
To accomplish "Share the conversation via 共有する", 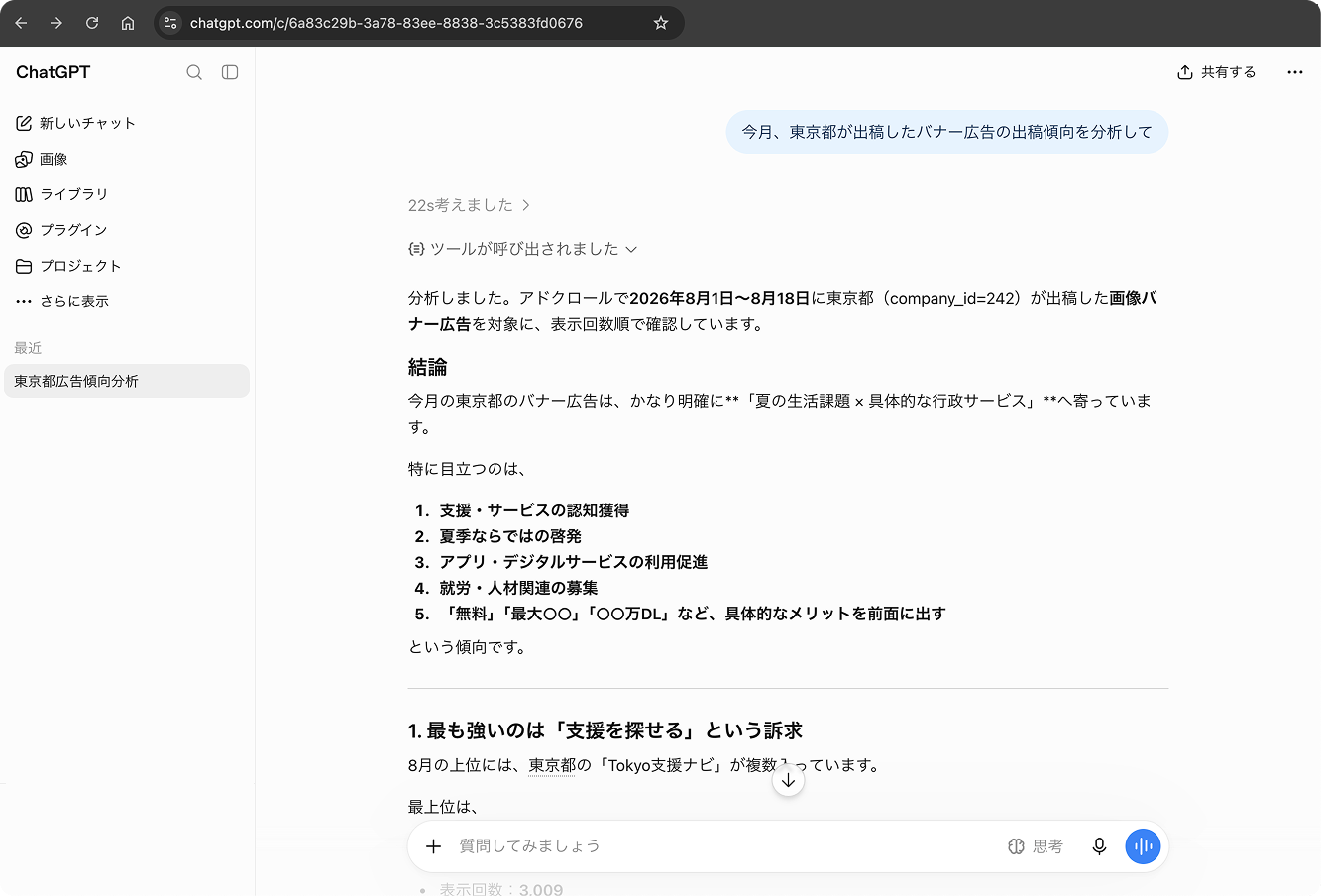I will click(1216, 72).
